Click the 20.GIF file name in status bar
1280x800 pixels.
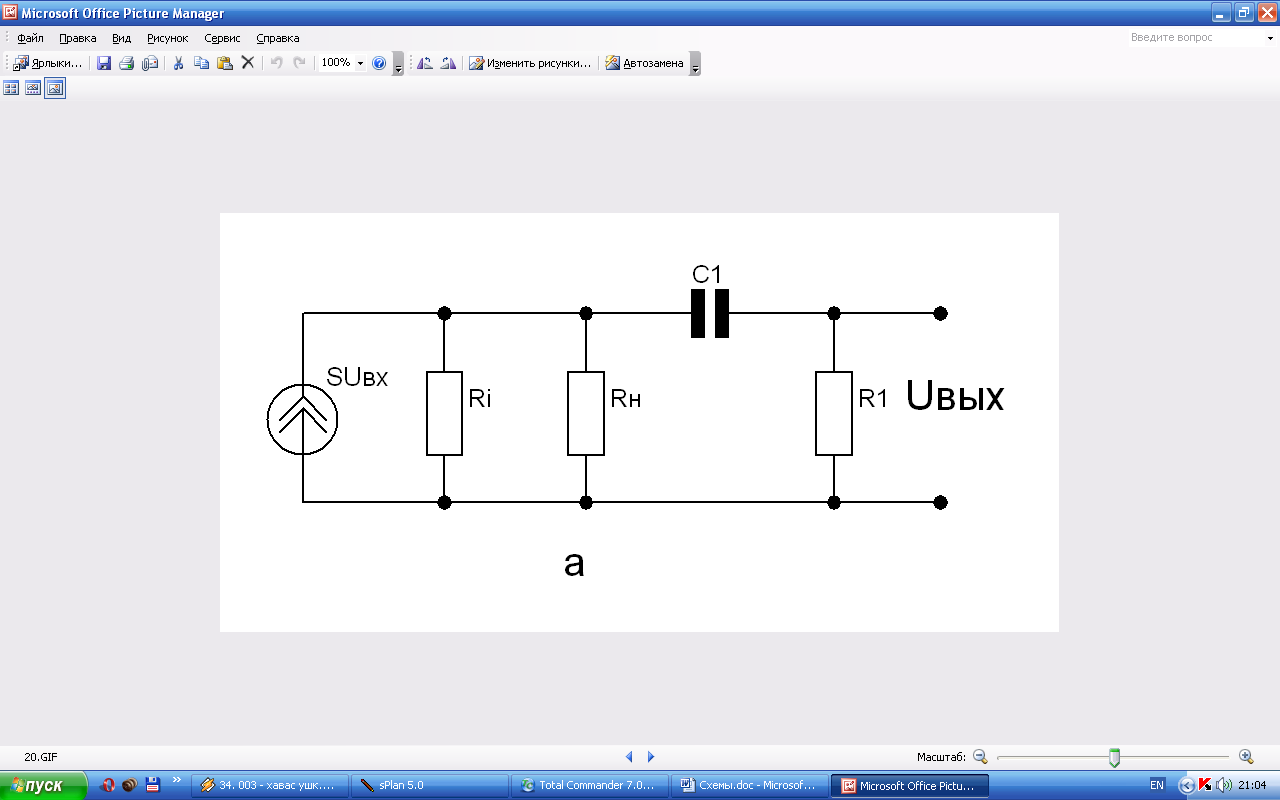coord(40,758)
